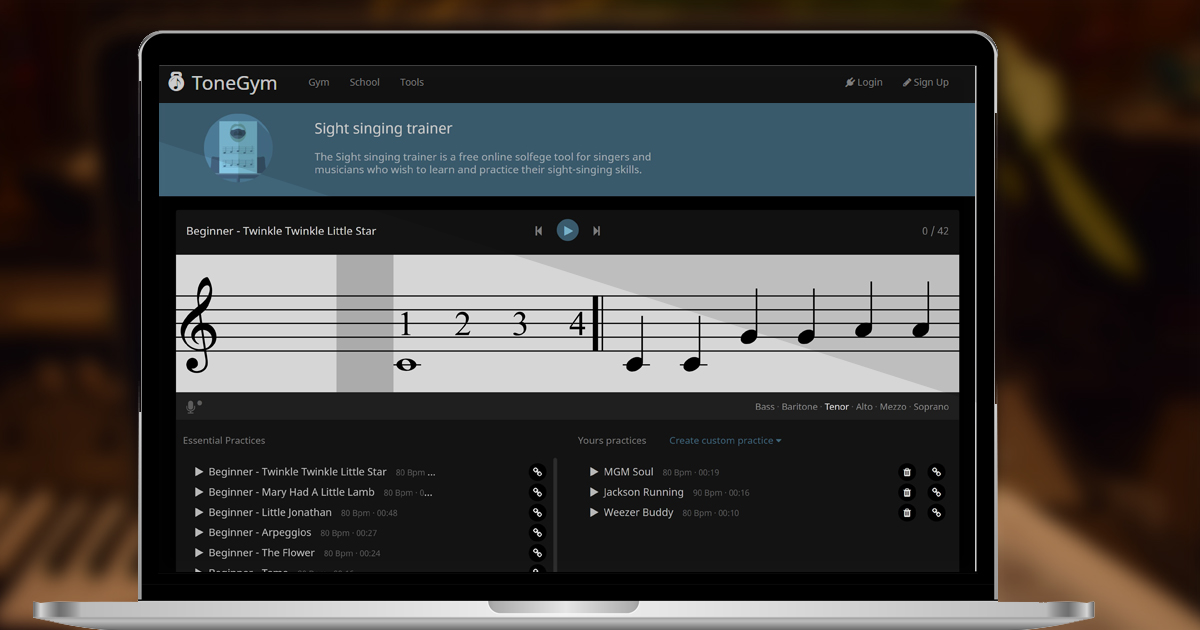Copy the share link for Weezer Buddy
This screenshot has height=630, width=1200.
coord(936,512)
